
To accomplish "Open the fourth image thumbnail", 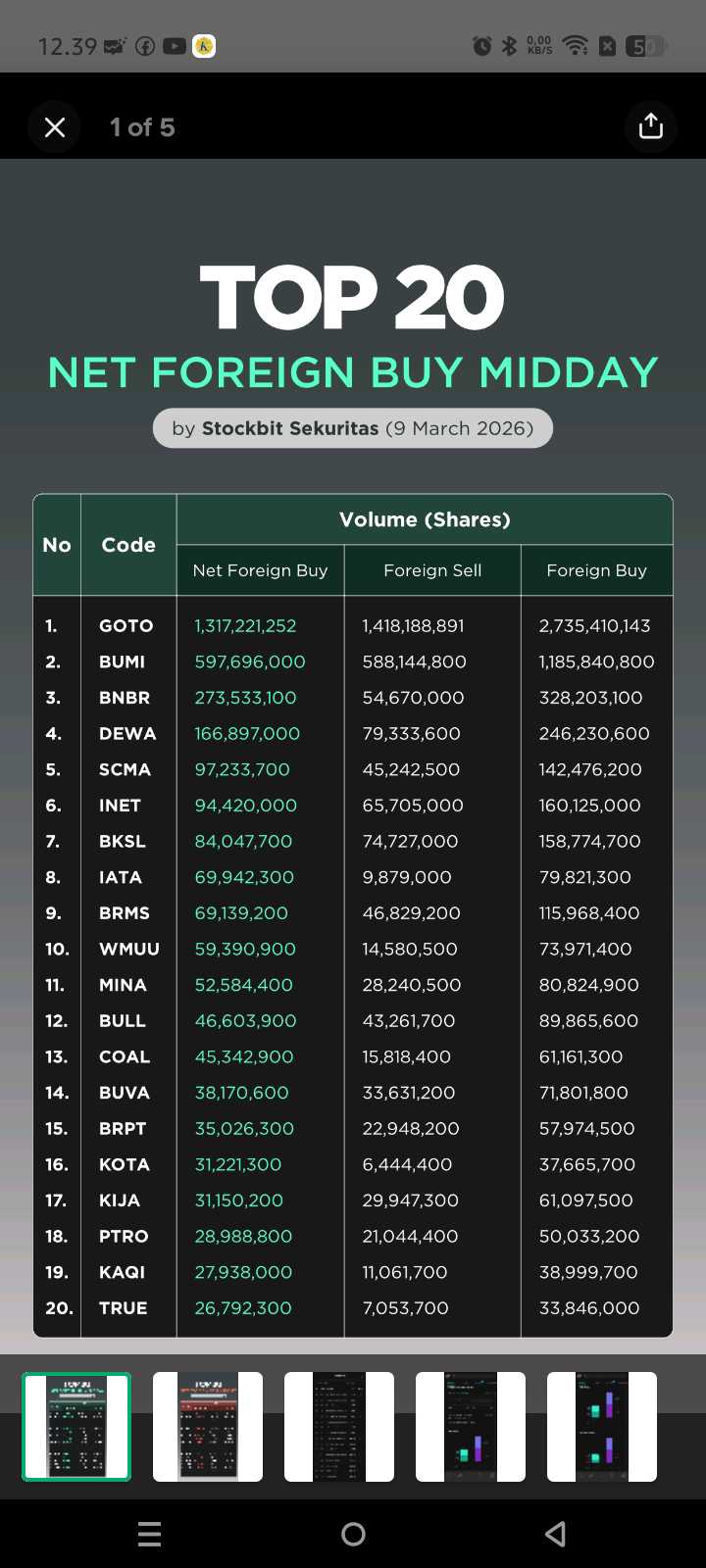I will tap(471, 1426).
